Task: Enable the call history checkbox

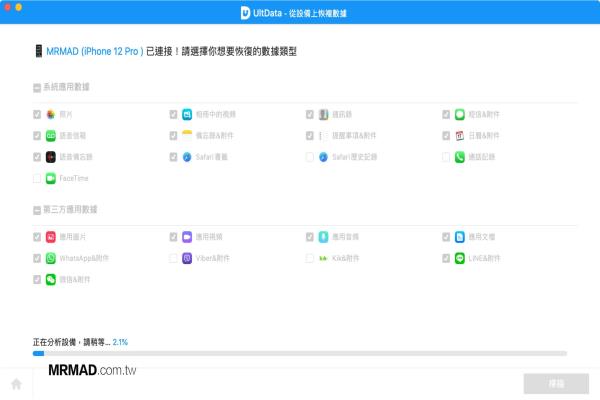Action: 446,157
